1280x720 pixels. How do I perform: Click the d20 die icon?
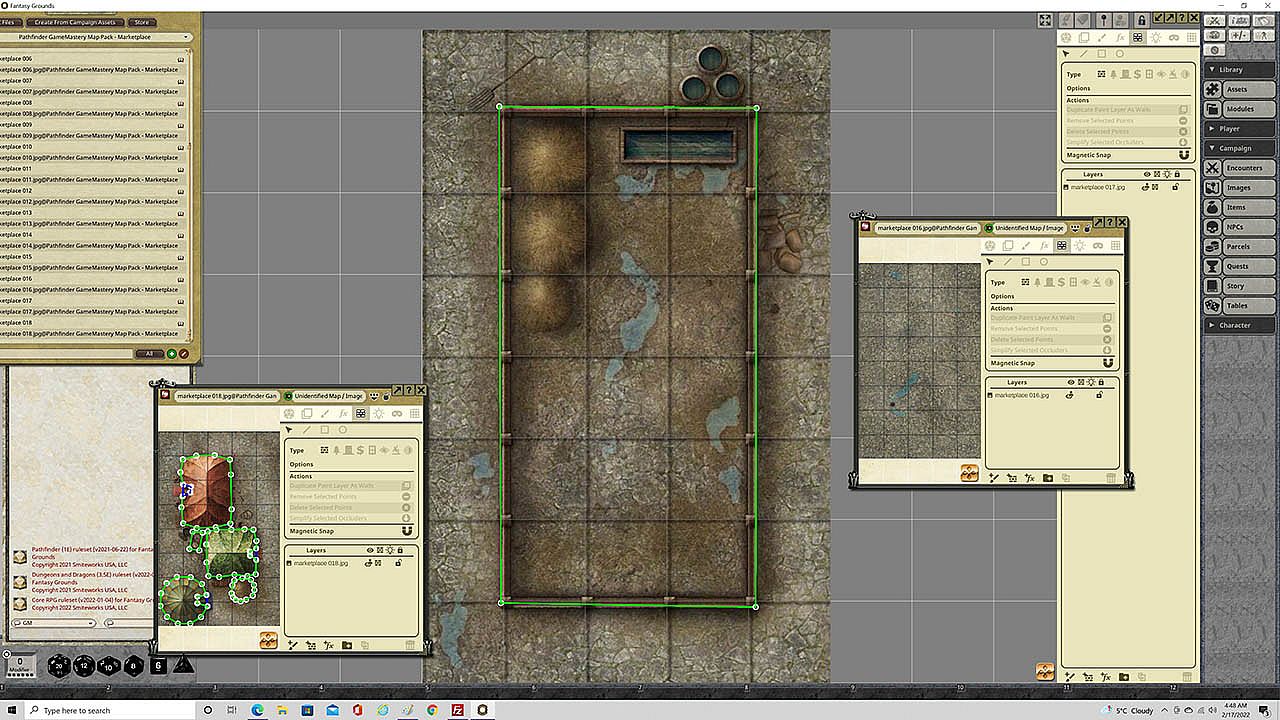pyautogui.click(x=57, y=665)
